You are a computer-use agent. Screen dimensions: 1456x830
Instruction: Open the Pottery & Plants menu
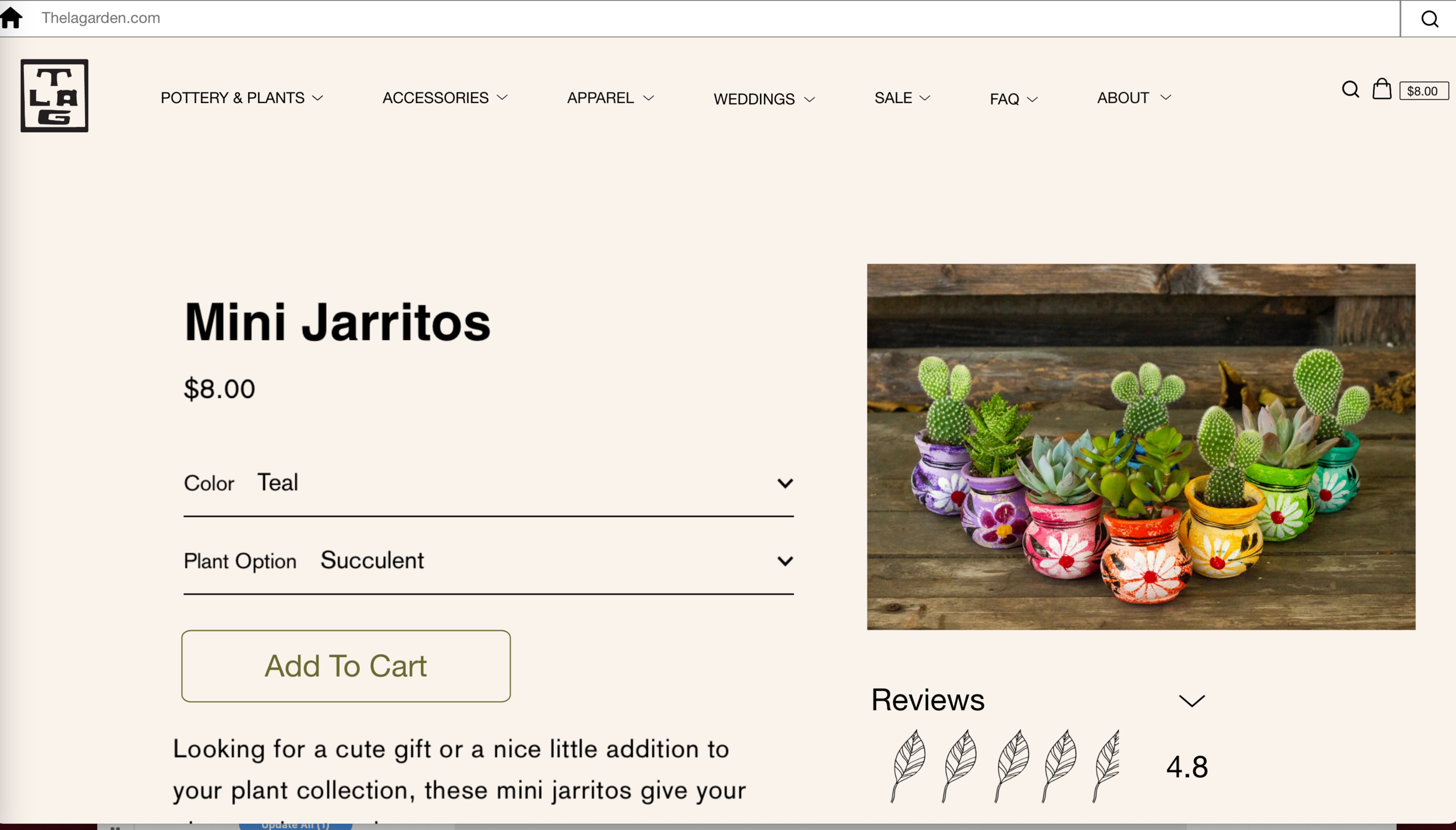click(x=242, y=98)
